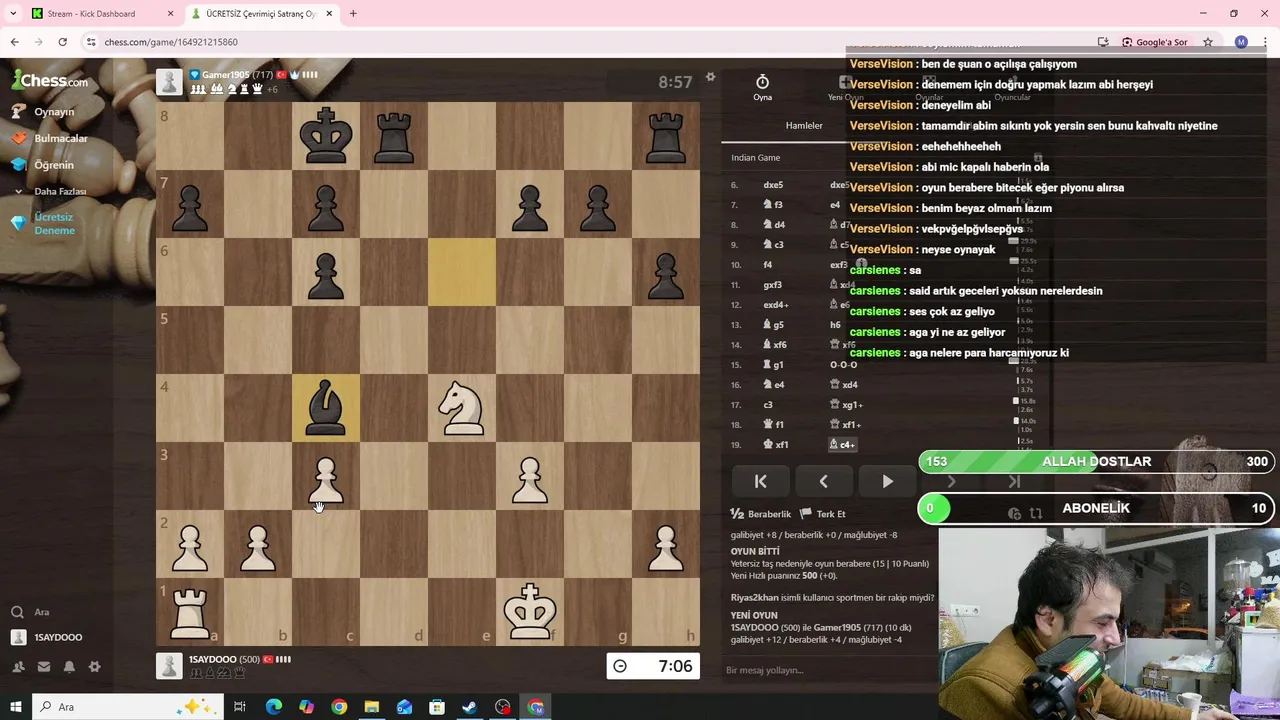Image resolution: width=1280 pixels, height=720 pixels.
Task: Switch to the Hamleler moves tab
Action: click(x=804, y=125)
